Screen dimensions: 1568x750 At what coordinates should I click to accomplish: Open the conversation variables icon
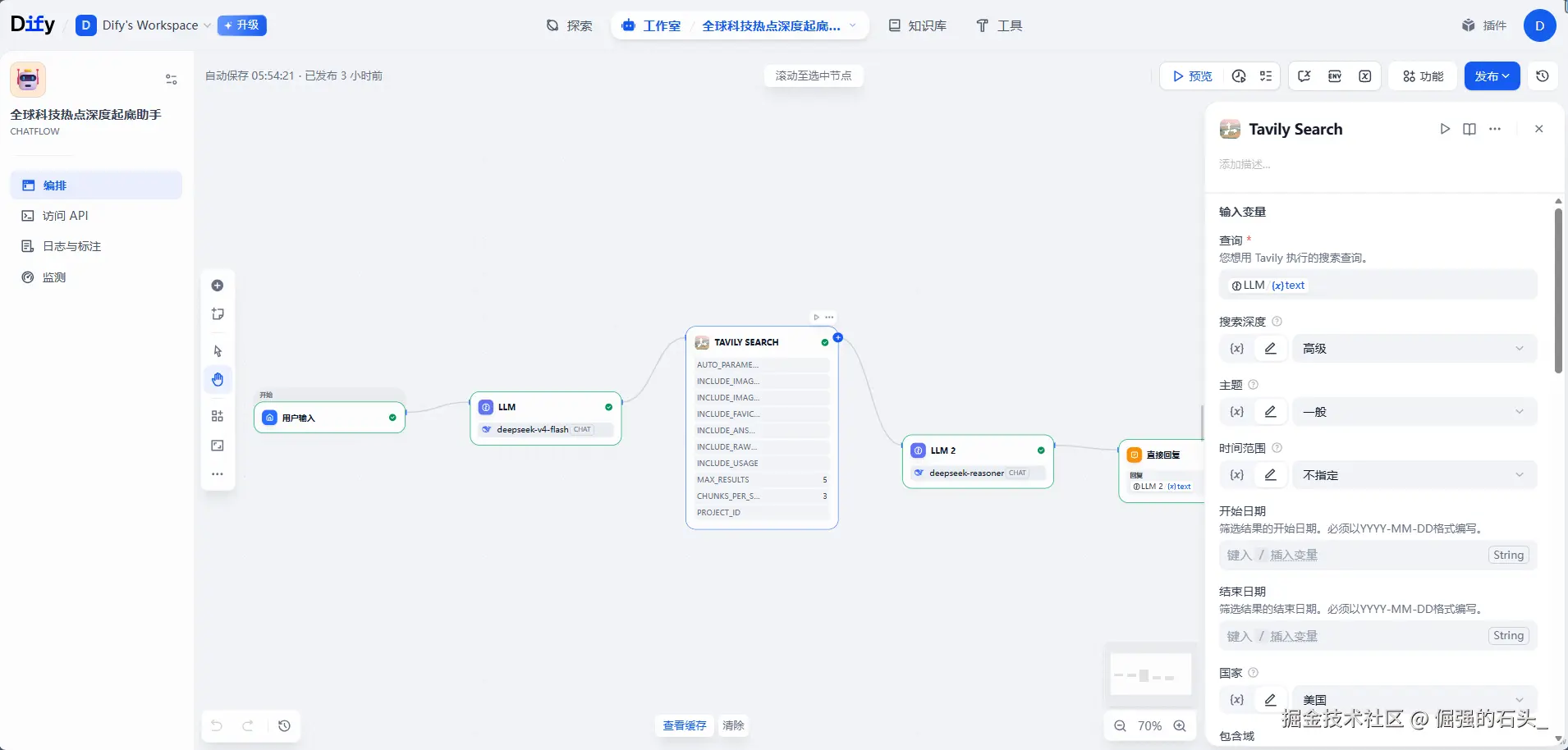pos(1304,76)
